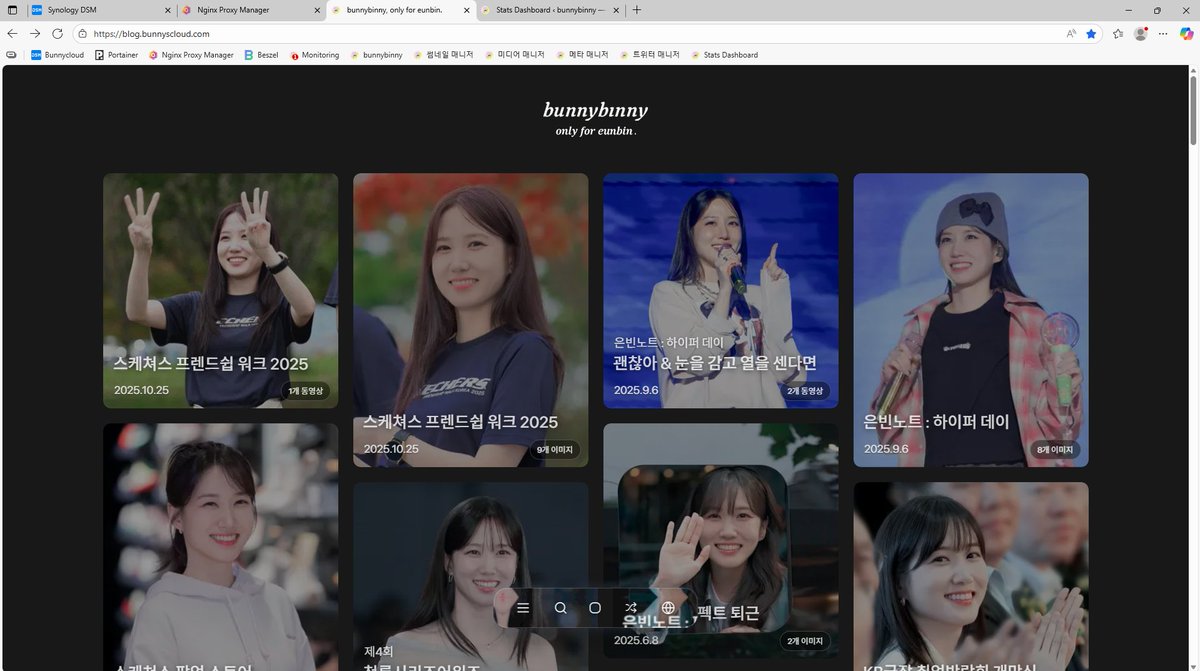Open the tab actions menu icon
1200x671 pixels.
click(12, 10)
